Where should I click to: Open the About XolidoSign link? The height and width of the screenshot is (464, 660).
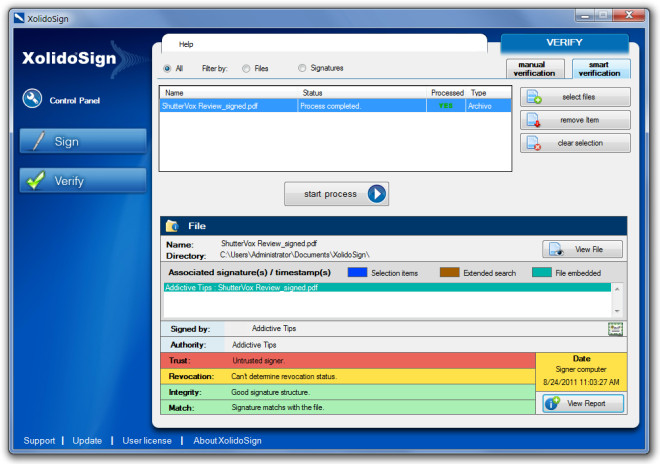coord(227,440)
